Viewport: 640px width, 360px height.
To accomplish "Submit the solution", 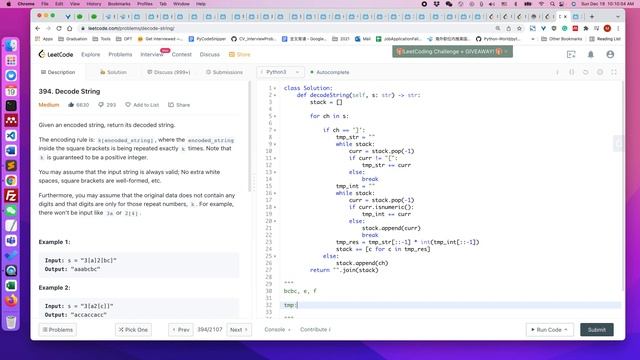I will coord(597,329).
